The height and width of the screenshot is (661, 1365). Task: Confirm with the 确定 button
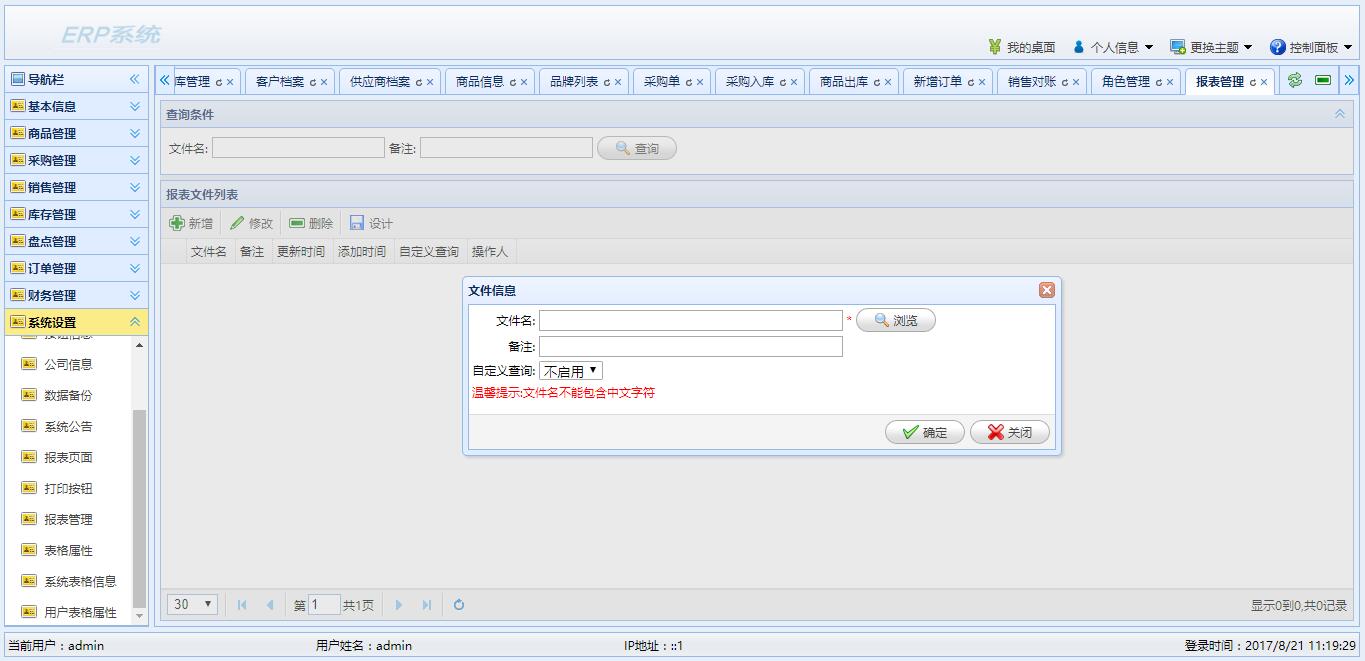click(924, 432)
